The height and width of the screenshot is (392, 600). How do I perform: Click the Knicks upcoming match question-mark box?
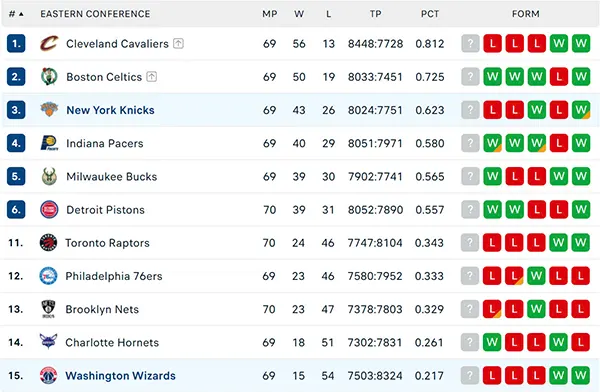click(470, 110)
